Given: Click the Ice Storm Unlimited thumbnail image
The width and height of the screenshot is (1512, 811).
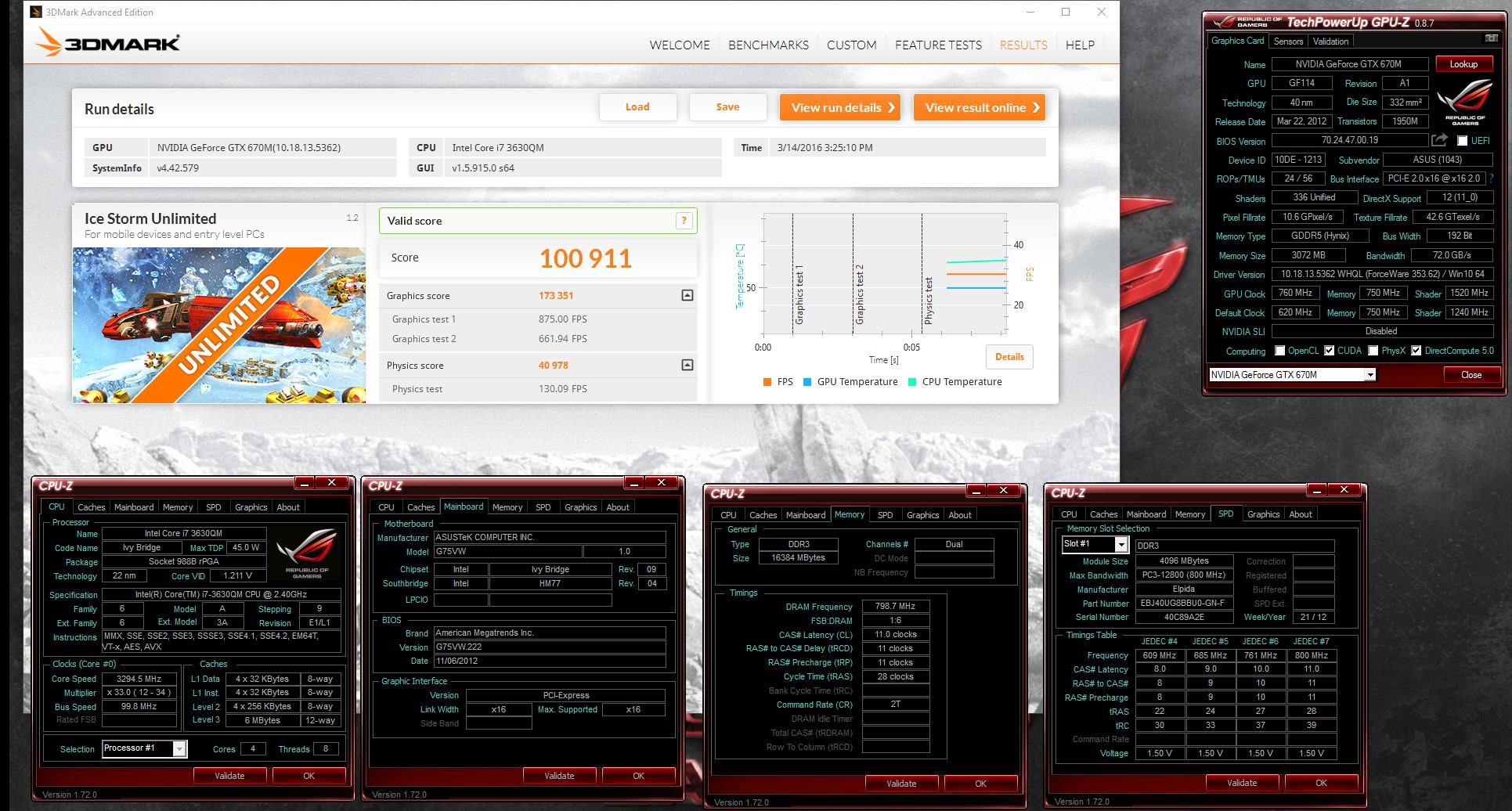Looking at the screenshot, I should click(x=219, y=325).
